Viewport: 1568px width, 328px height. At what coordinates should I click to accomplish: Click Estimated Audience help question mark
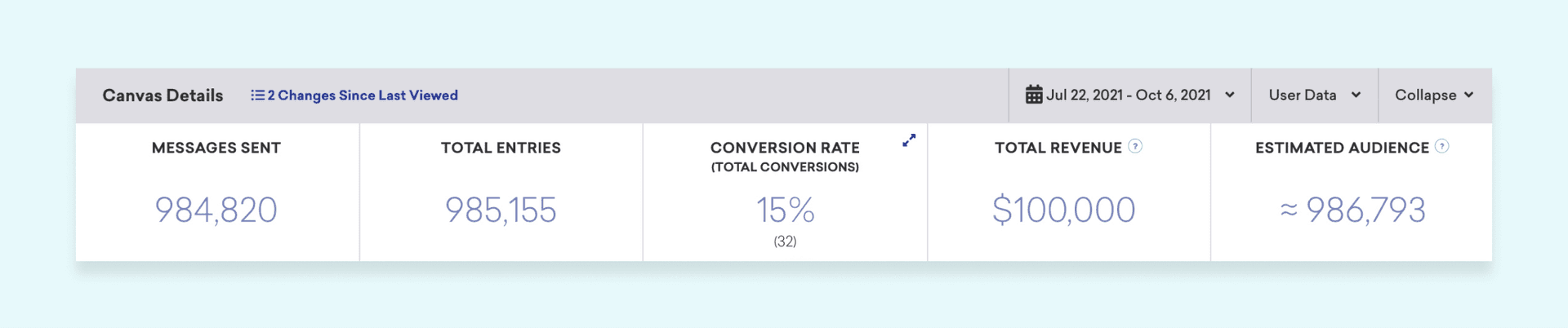1442,147
